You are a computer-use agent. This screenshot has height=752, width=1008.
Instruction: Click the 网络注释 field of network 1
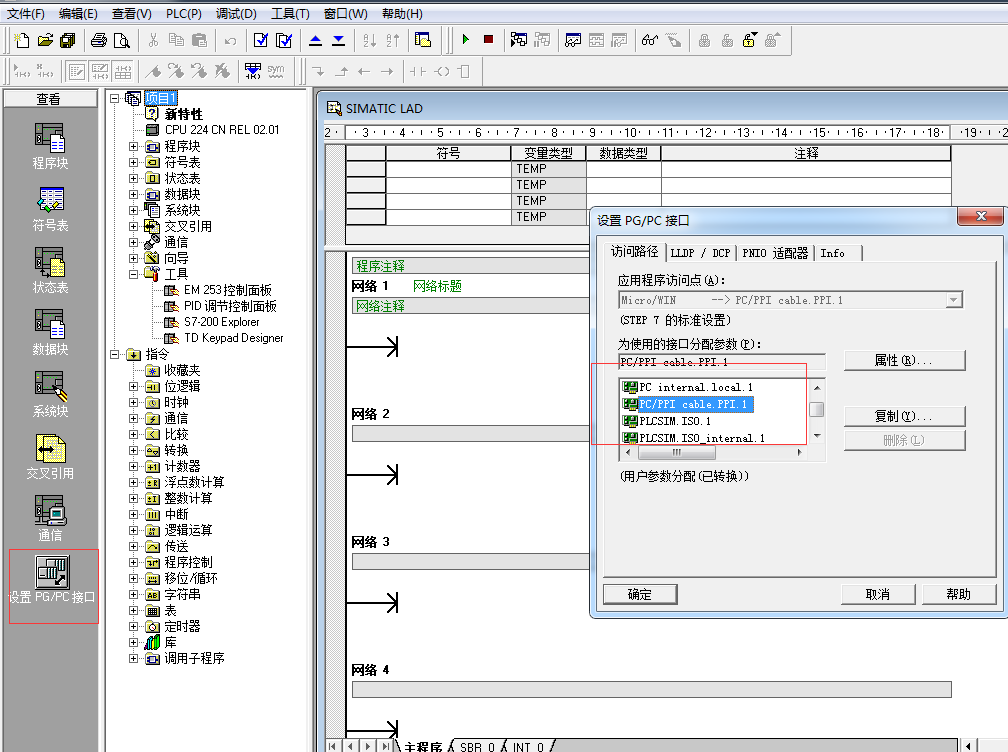click(471, 306)
